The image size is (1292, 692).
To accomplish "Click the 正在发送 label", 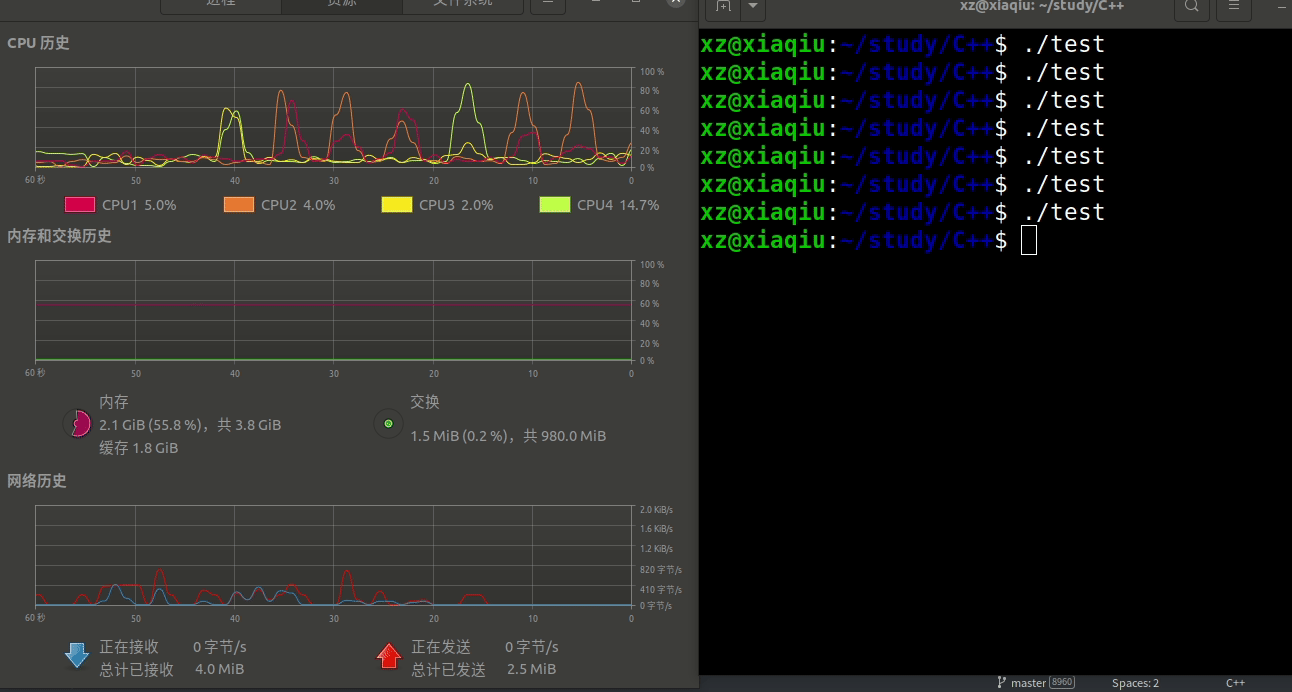I will (x=441, y=647).
